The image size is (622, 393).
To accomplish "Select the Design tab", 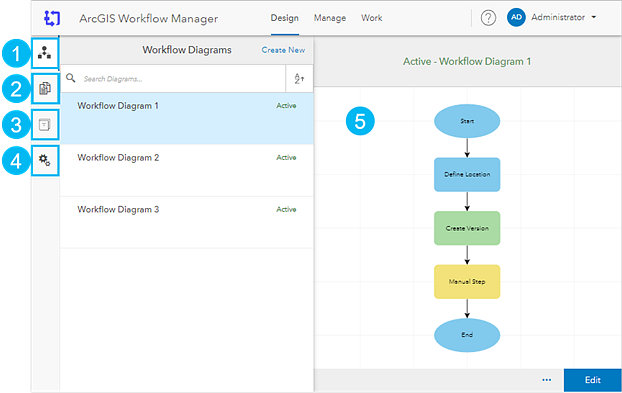I will 284,18.
